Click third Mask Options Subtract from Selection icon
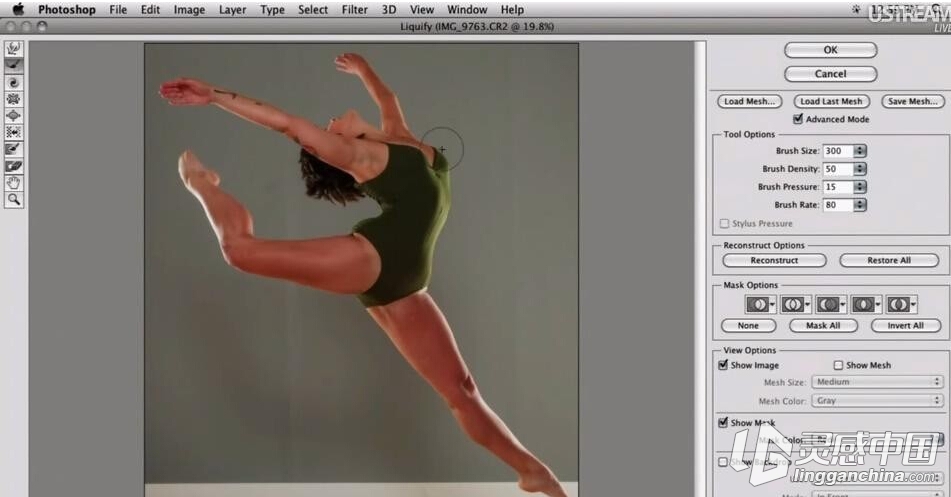The width and height of the screenshot is (951, 497). click(827, 304)
